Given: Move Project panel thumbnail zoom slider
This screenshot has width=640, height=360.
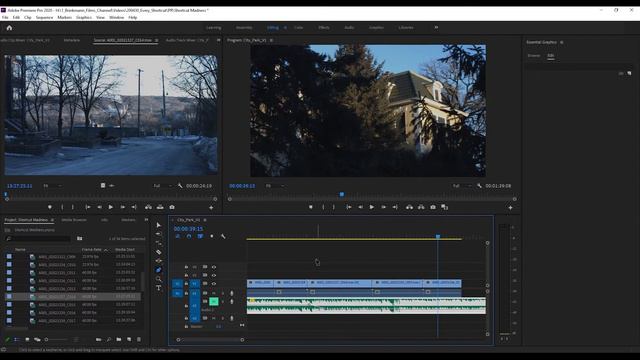Looking at the screenshot, I should (47, 339).
